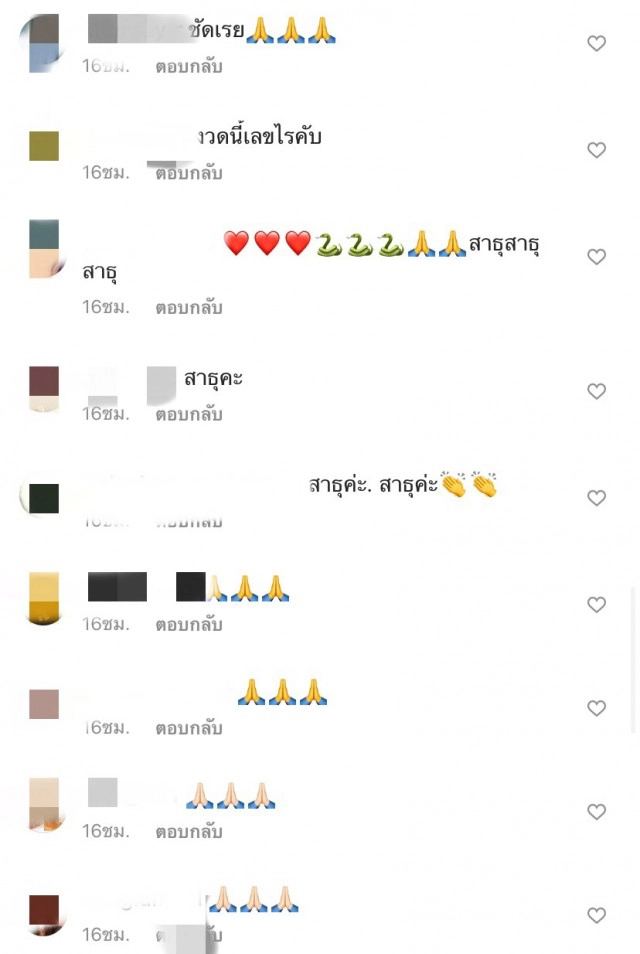Open the olive-green avatar of the "งวดนี้เลขไรคับ" commenter

click(44, 146)
